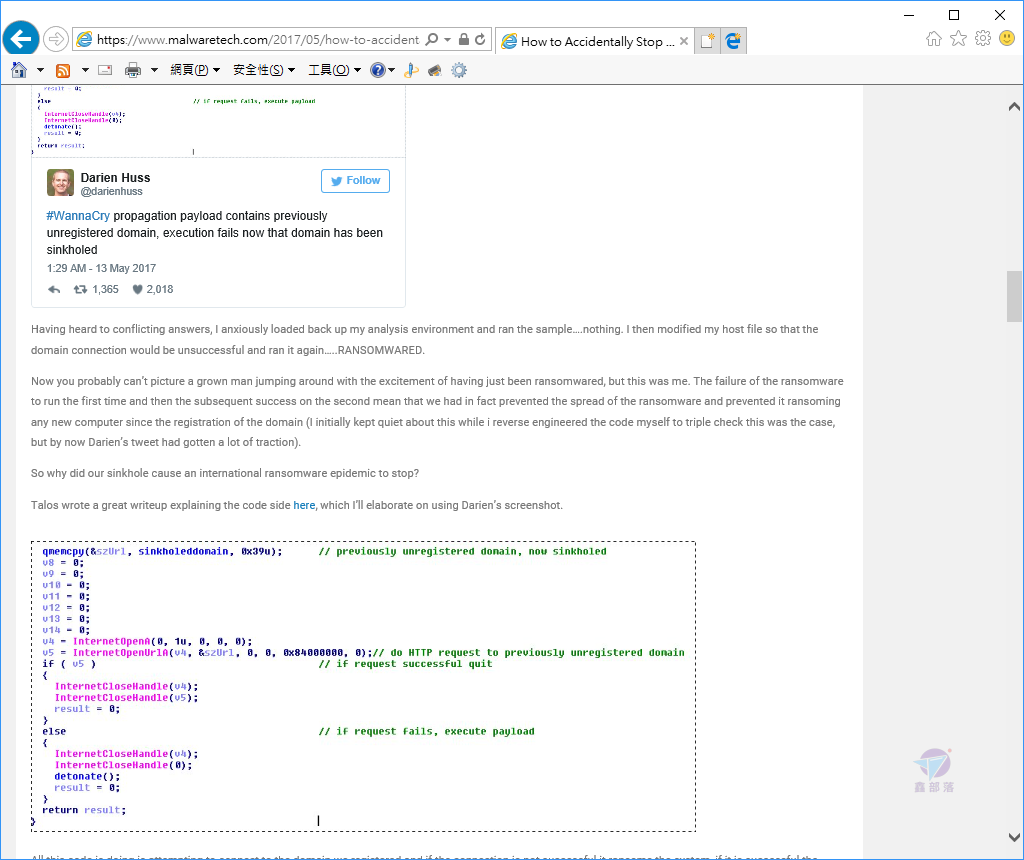Click the orange RSS feeds icon
Screen dimensions: 1024x860
point(63,71)
